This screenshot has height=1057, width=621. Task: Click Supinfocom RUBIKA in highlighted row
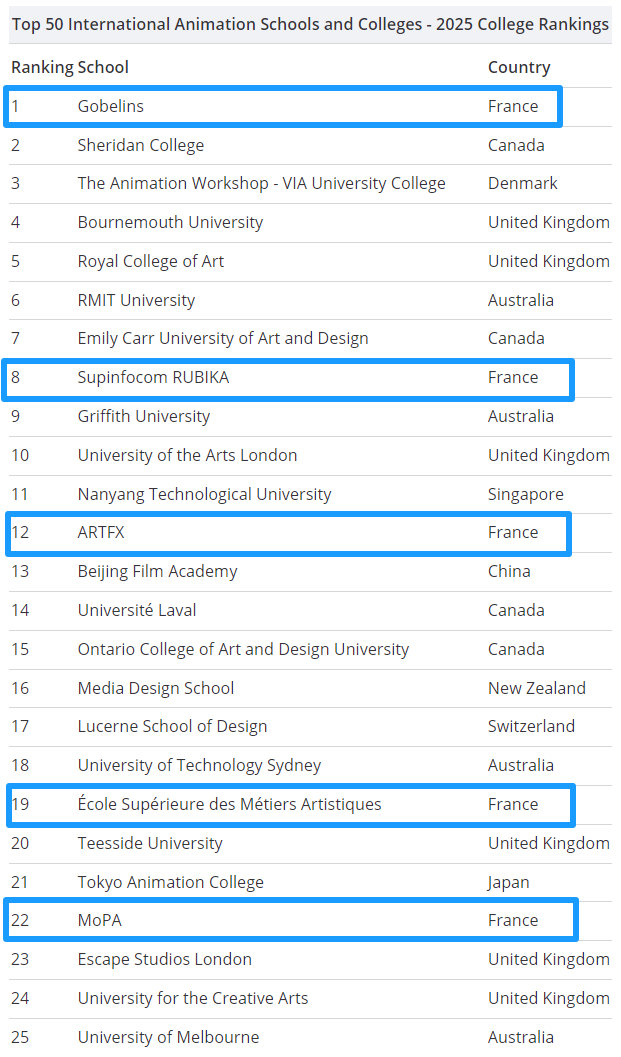click(x=146, y=377)
